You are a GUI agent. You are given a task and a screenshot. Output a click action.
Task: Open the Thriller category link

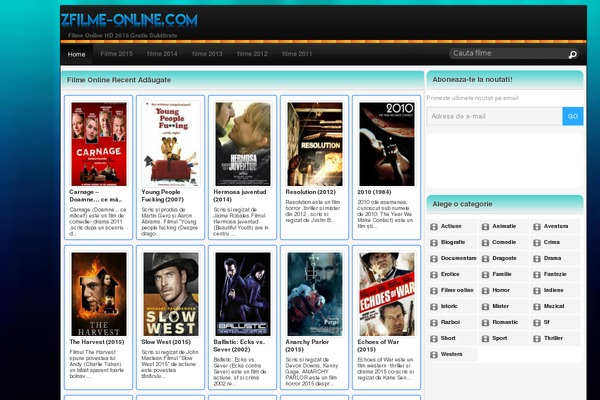tap(553, 338)
